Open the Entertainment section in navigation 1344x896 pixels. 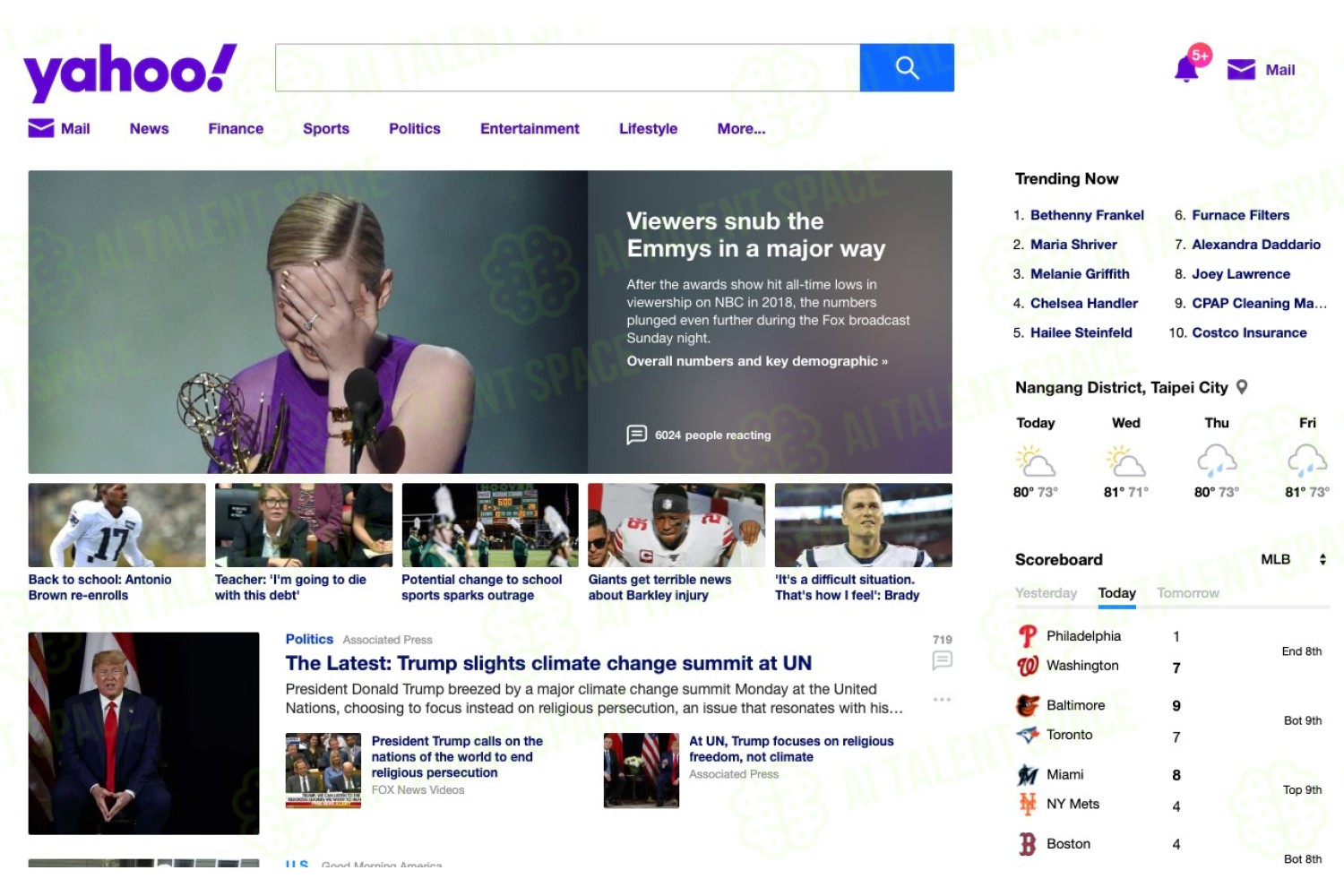(530, 129)
